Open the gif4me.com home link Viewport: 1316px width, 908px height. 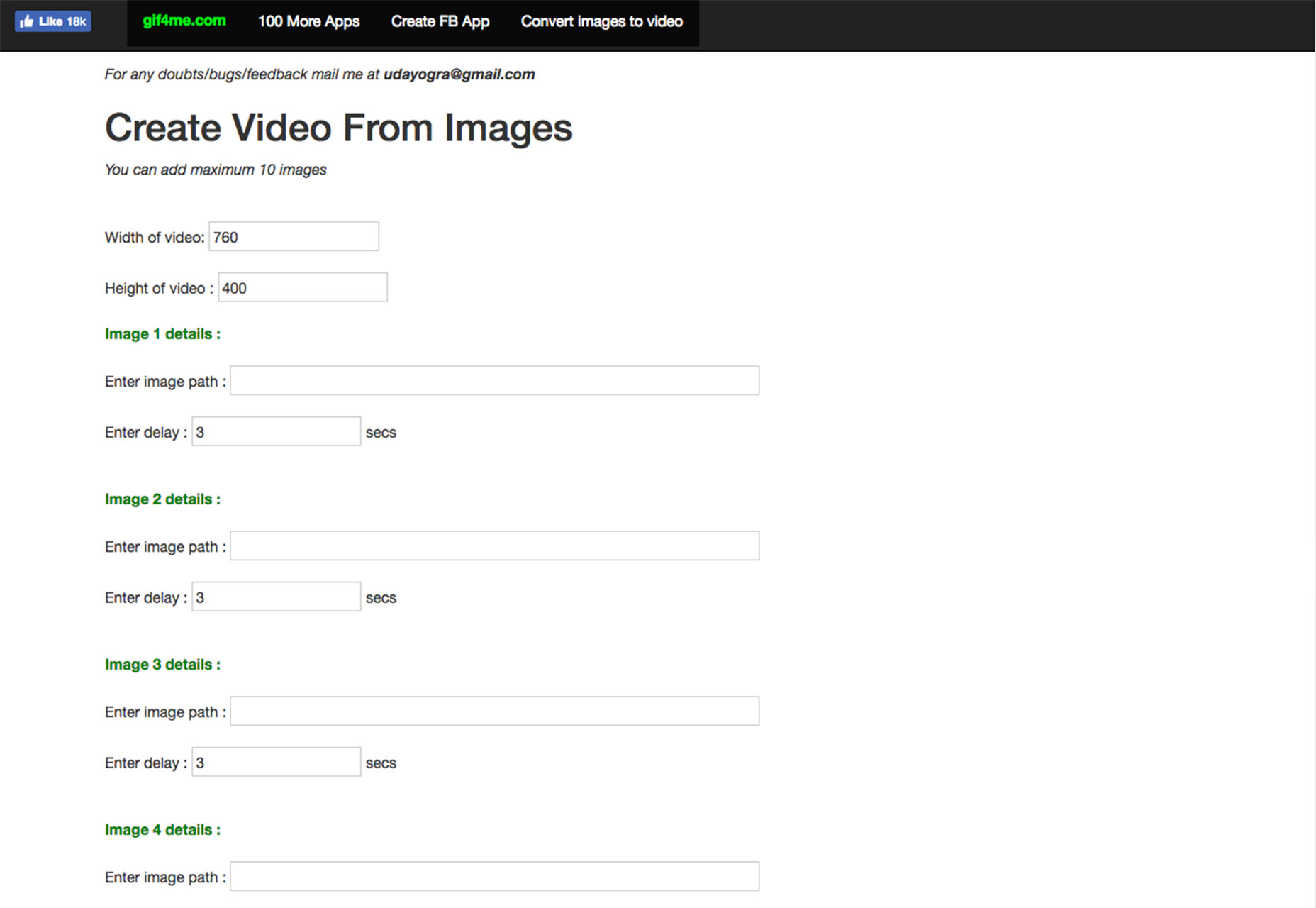tap(184, 21)
